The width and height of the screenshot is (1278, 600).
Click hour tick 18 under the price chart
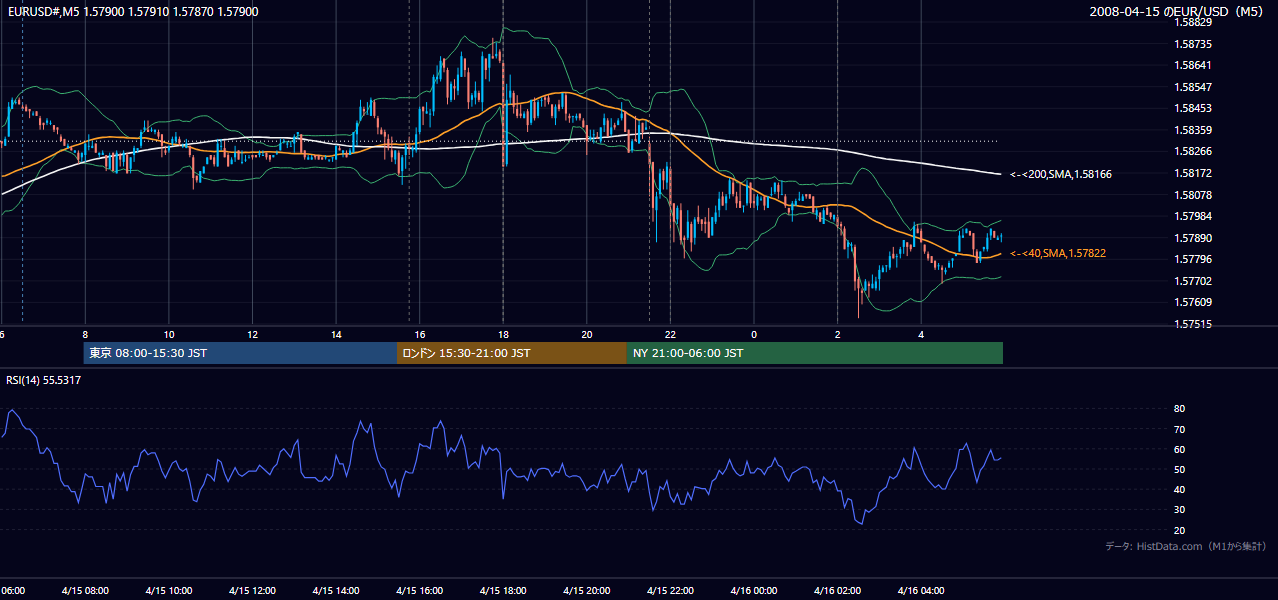point(503,335)
